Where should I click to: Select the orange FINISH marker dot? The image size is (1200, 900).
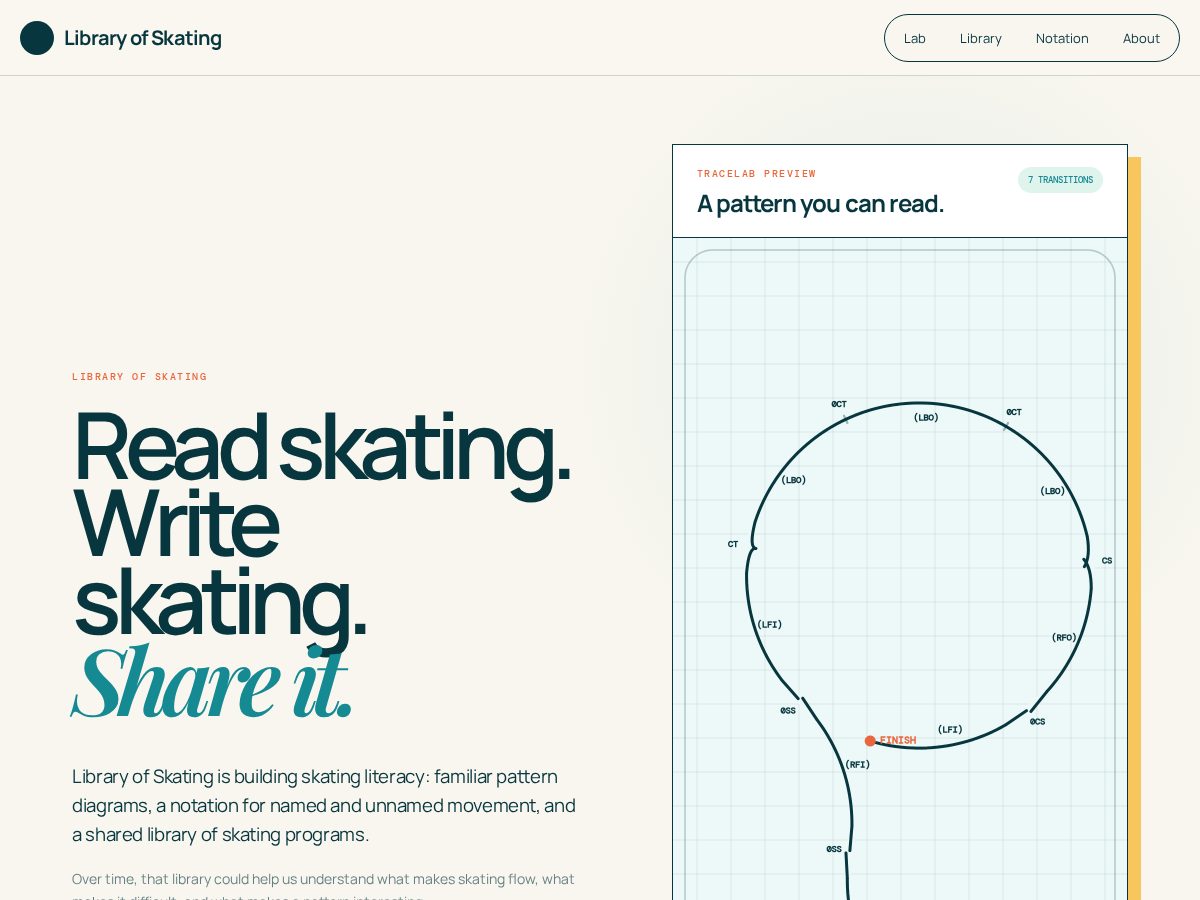tap(870, 741)
